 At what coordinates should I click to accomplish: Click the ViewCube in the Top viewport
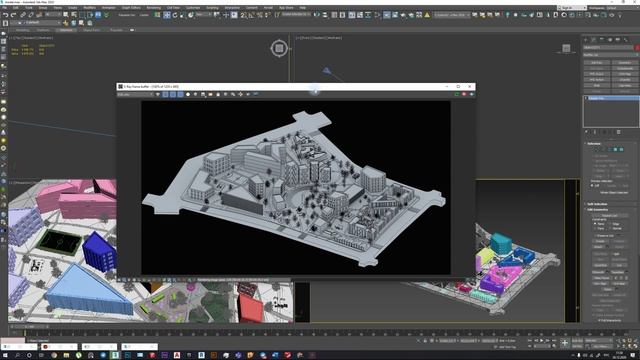279,49
